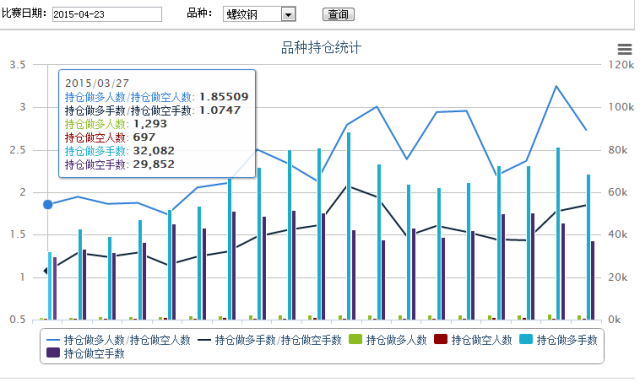This screenshot has height=382, width=640.
Task: Toggle the cyan 持仓做多手数 legend item
Action: pos(558,340)
